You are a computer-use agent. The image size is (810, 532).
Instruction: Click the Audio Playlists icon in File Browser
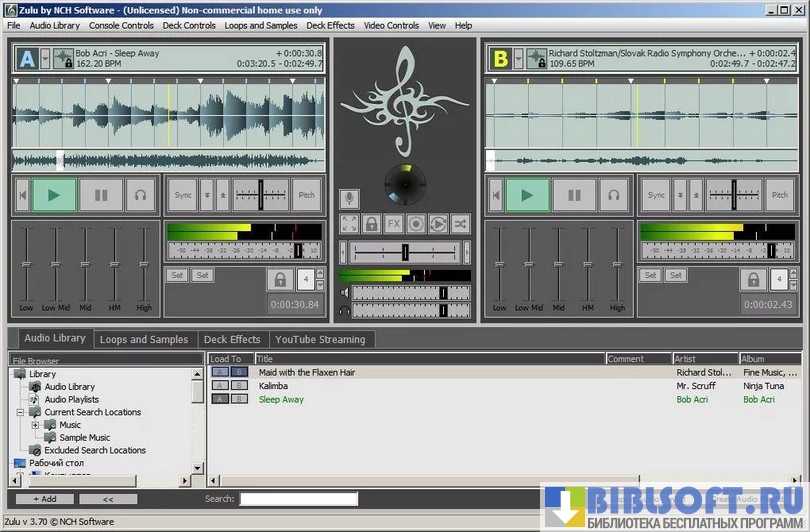click(x=36, y=399)
